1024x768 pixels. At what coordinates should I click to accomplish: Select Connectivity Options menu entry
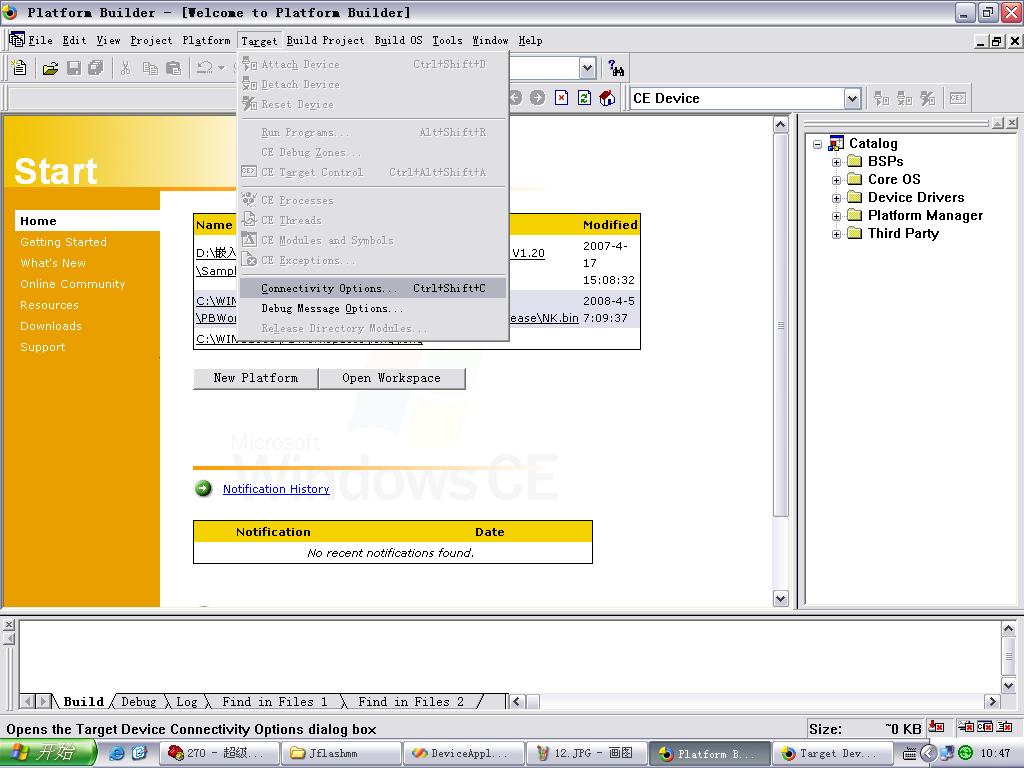pos(373,288)
